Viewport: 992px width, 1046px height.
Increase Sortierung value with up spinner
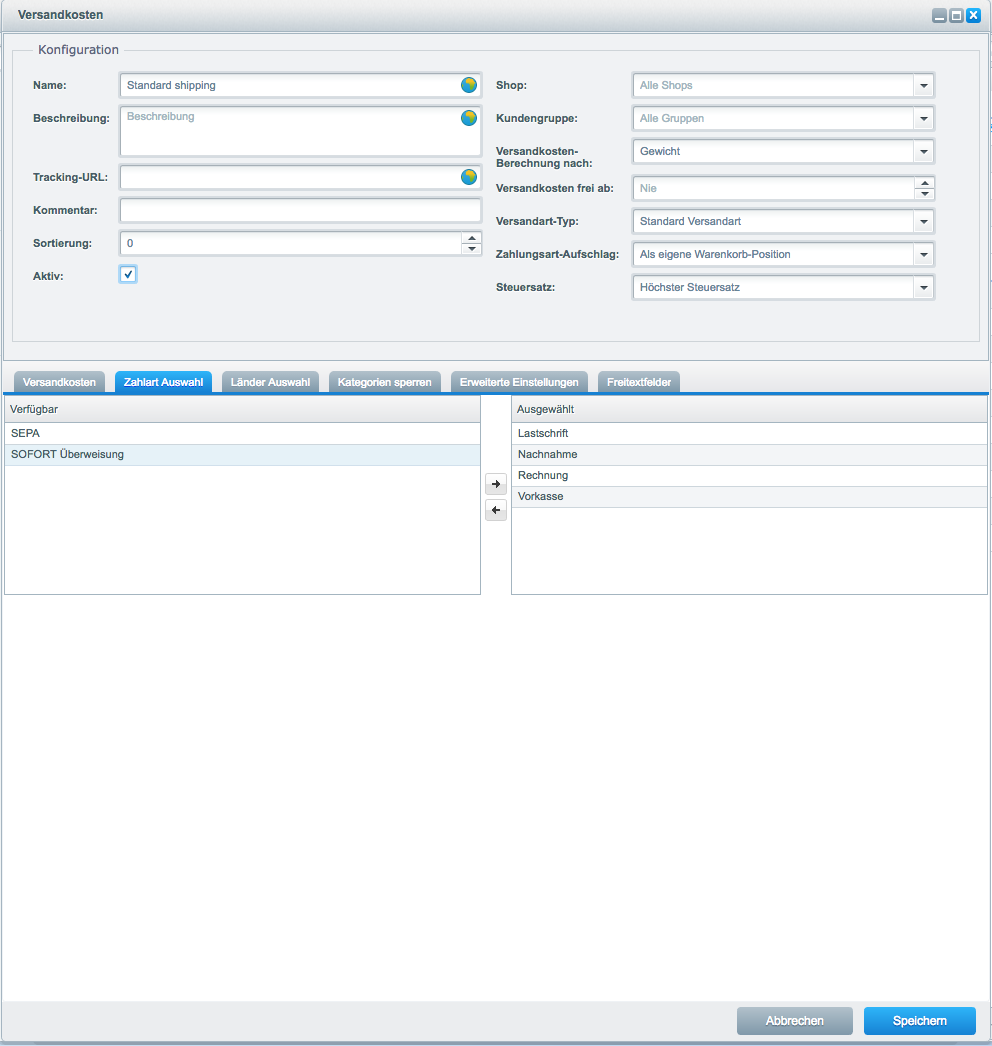click(472, 238)
